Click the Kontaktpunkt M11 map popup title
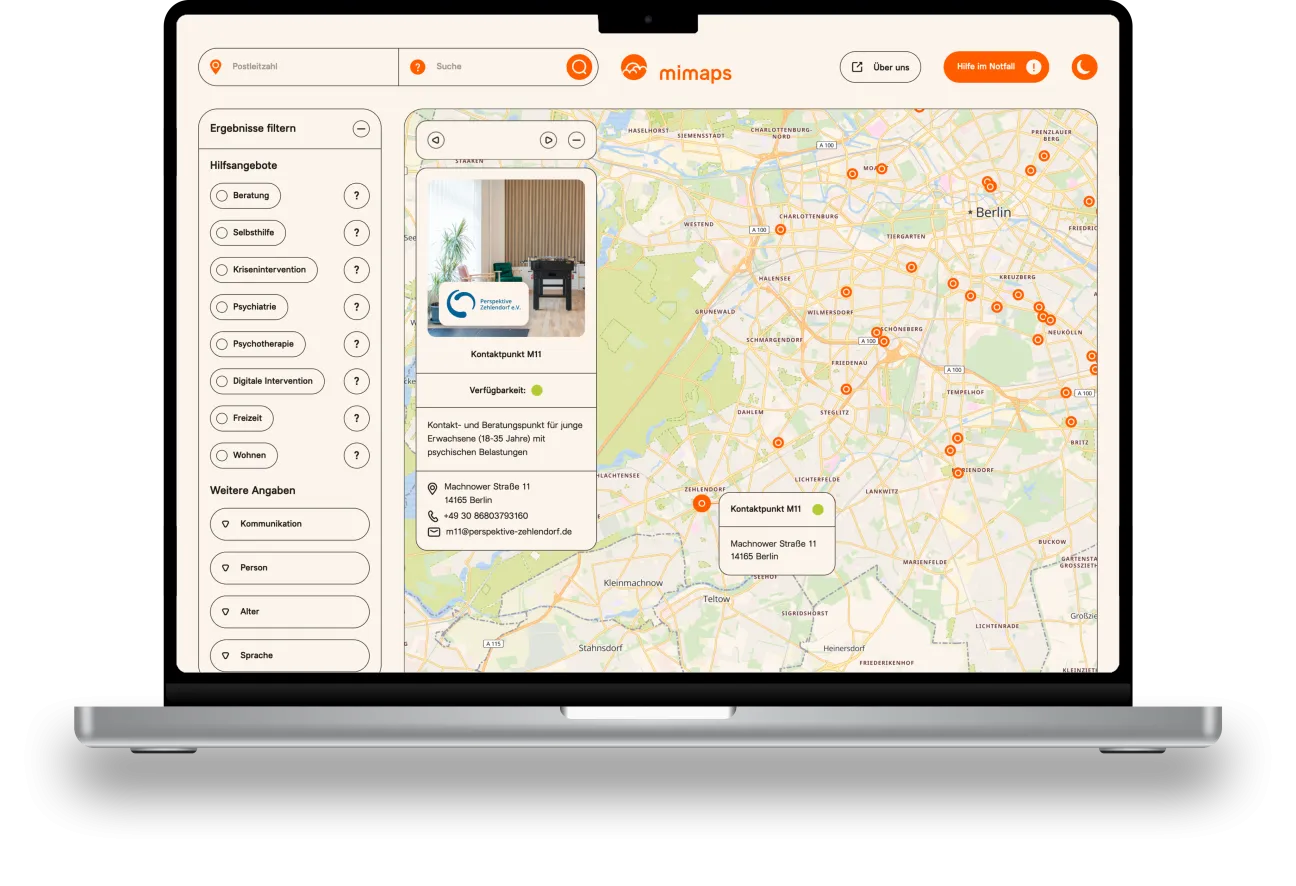Image resolution: width=1296 pixels, height=886 pixels. [x=766, y=509]
